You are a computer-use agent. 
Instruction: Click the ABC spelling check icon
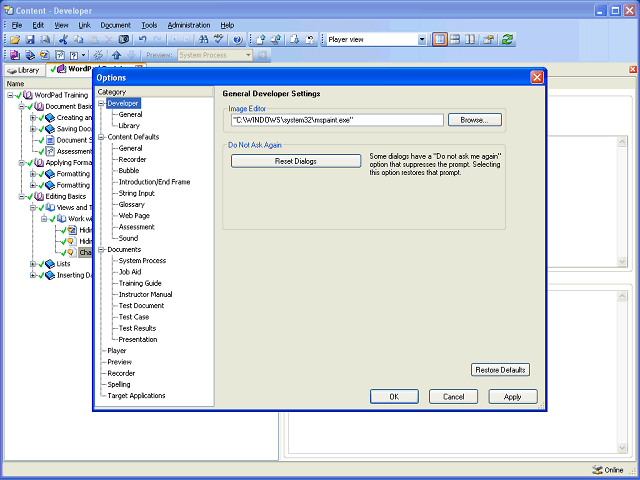pyautogui.click(x=219, y=40)
